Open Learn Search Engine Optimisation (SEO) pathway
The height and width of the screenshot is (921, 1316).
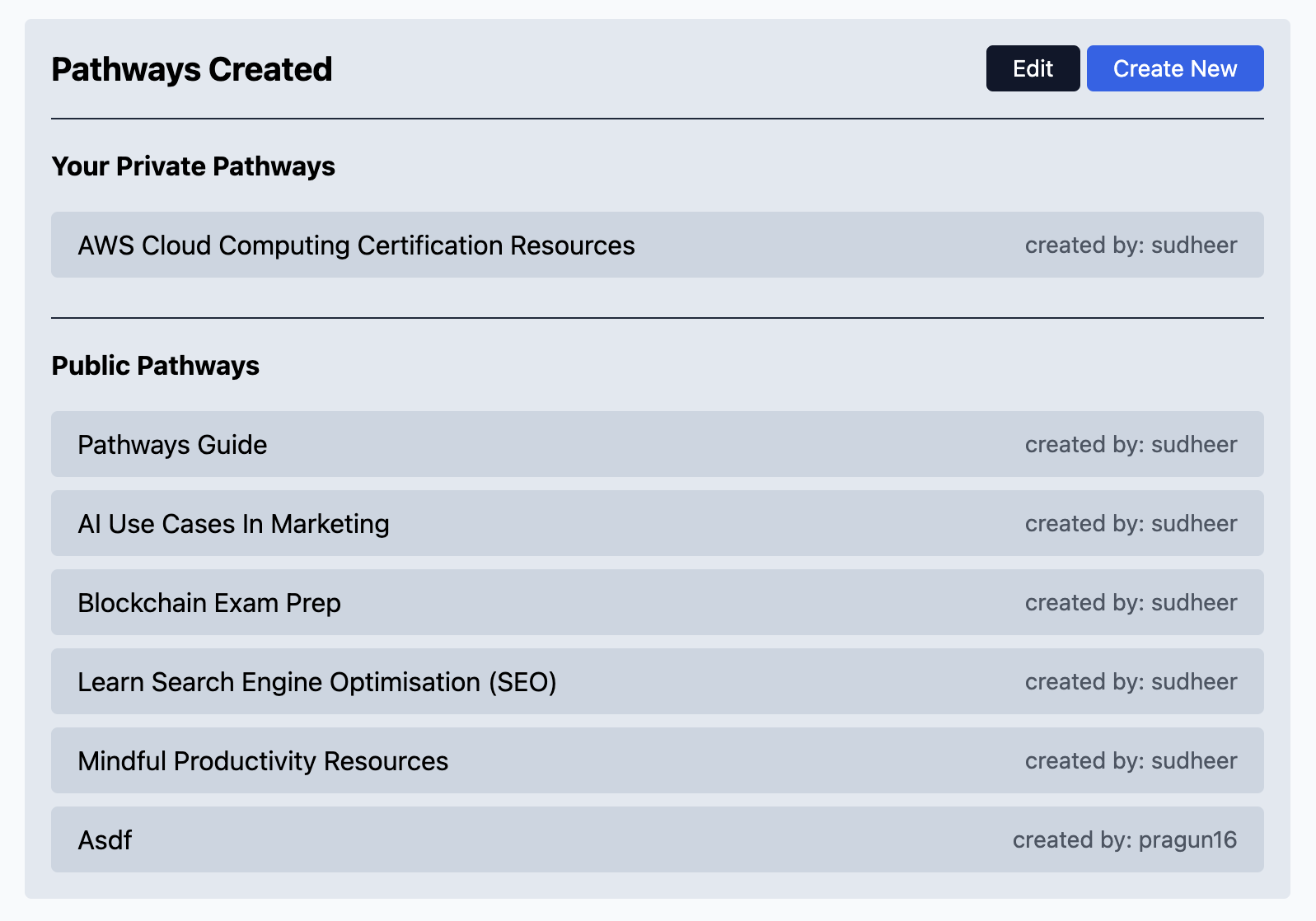point(317,682)
